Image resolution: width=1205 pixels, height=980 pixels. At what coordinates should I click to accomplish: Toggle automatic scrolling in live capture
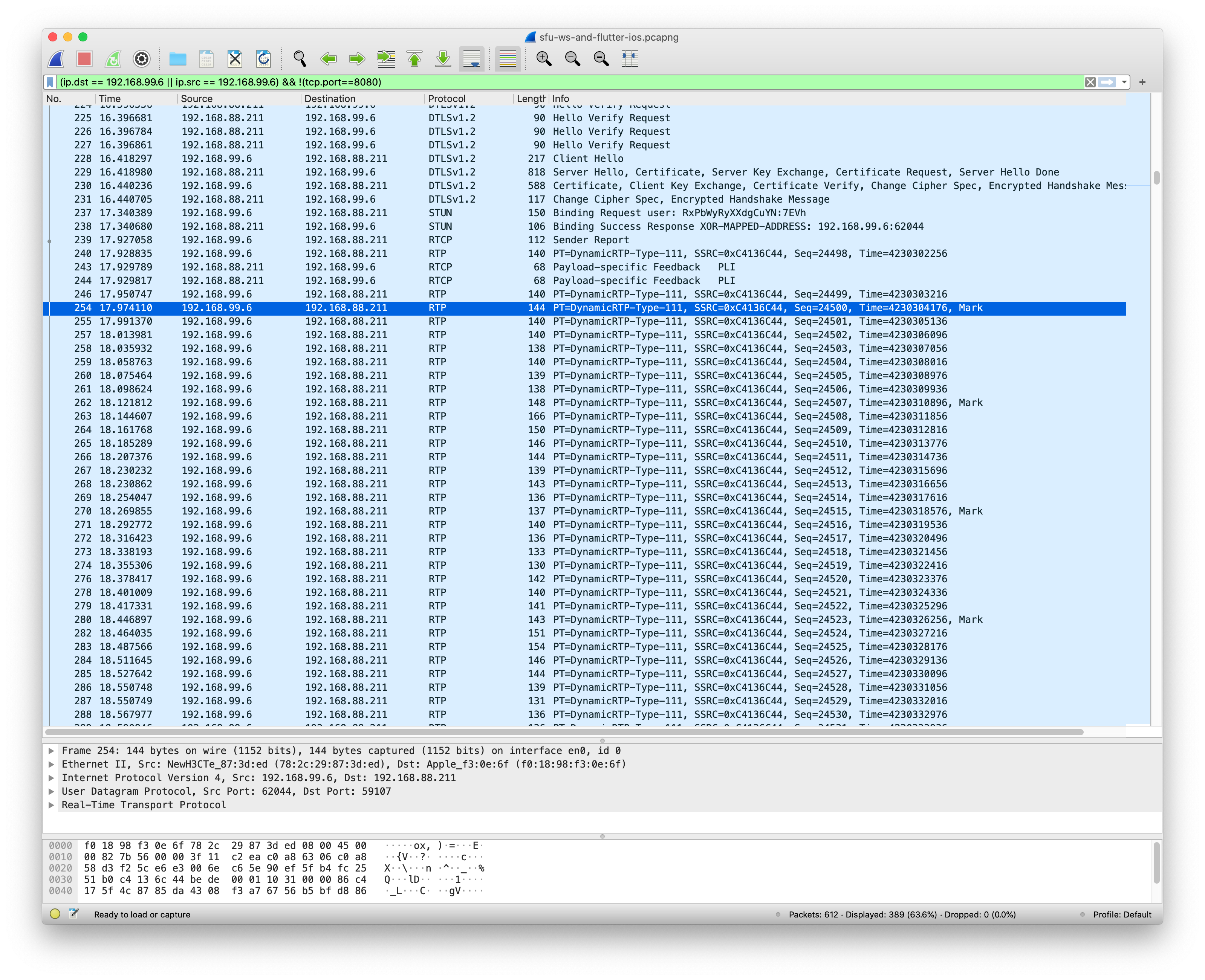click(472, 59)
